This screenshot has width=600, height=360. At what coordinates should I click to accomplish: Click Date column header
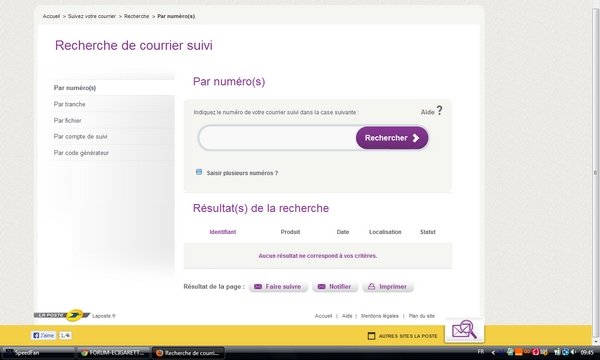[x=343, y=232]
